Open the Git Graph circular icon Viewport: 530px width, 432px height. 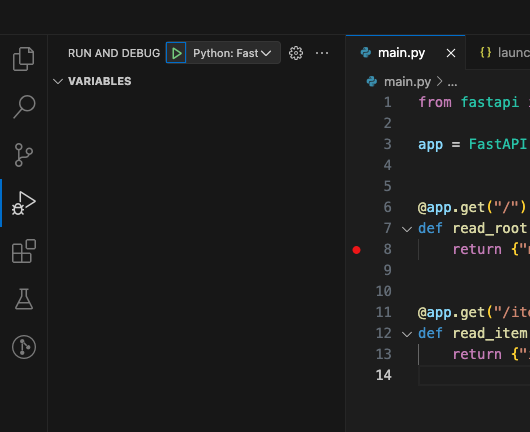(24, 347)
